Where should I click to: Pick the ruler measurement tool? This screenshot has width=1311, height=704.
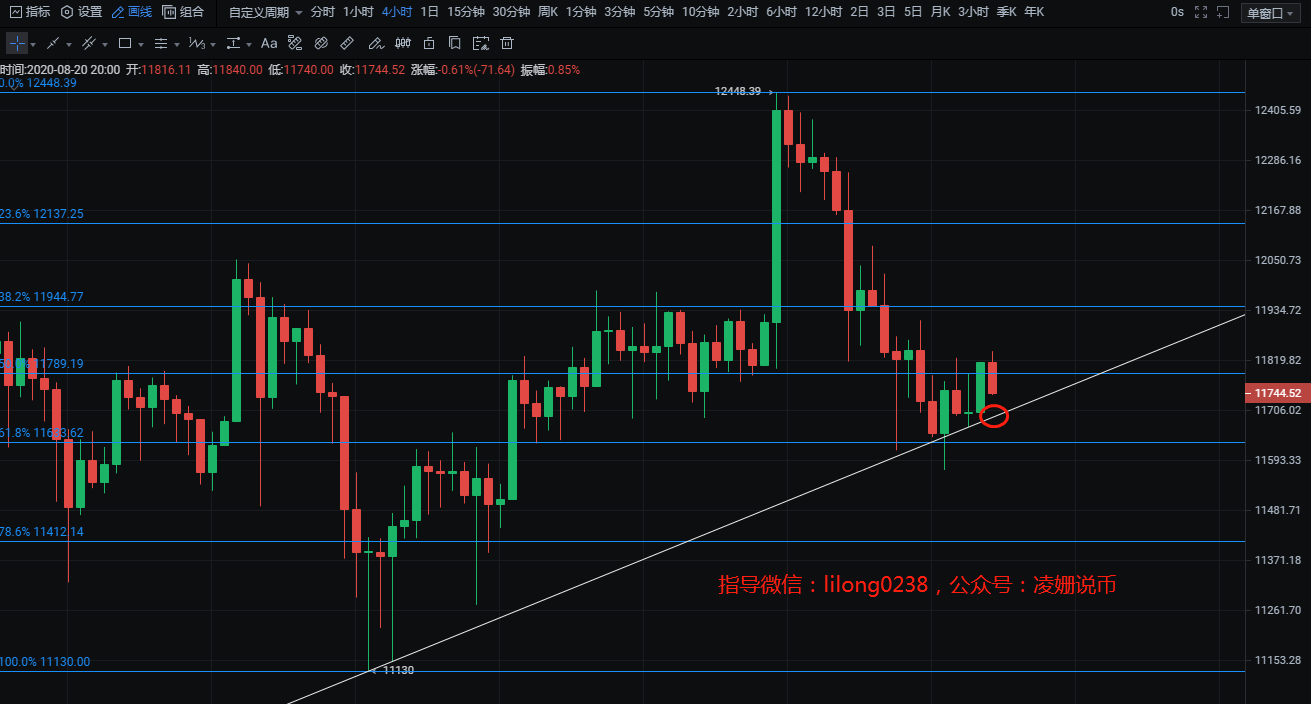(347, 44)
